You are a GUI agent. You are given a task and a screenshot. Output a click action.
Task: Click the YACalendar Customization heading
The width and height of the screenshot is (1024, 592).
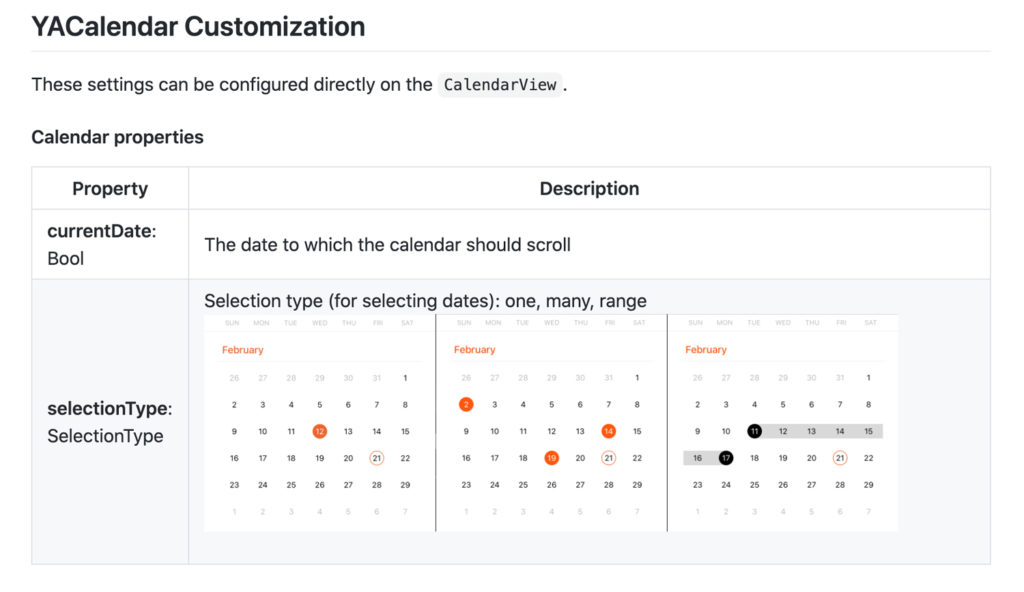click(x=198, y=27)
